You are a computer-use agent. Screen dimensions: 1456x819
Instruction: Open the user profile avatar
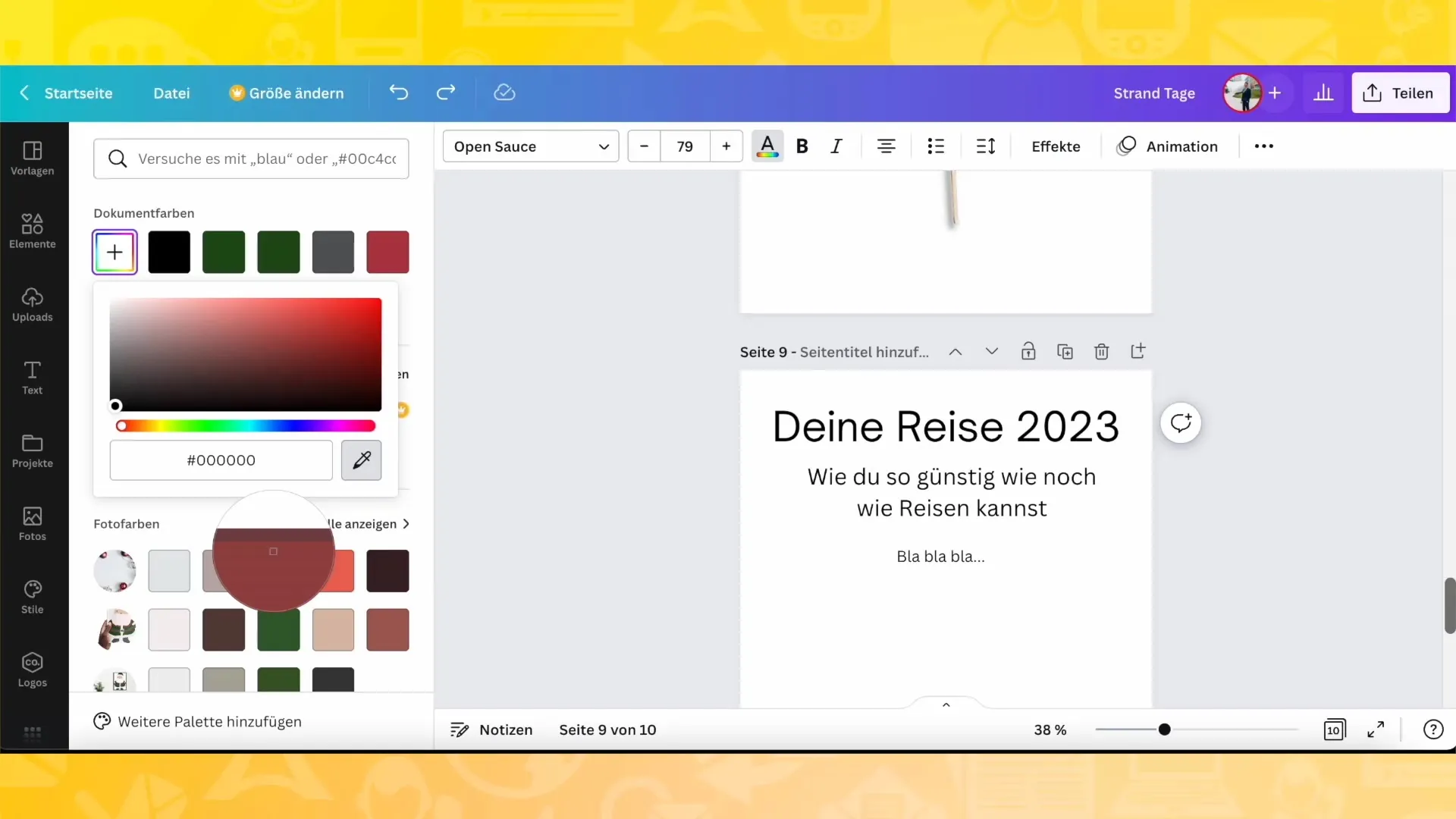click(x=1242, y=93)
